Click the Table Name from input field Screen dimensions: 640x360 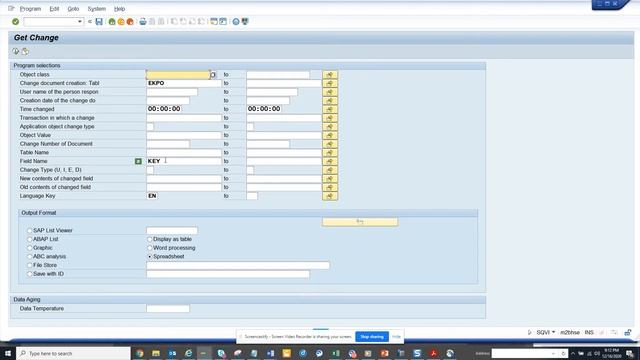coord(184,153)
